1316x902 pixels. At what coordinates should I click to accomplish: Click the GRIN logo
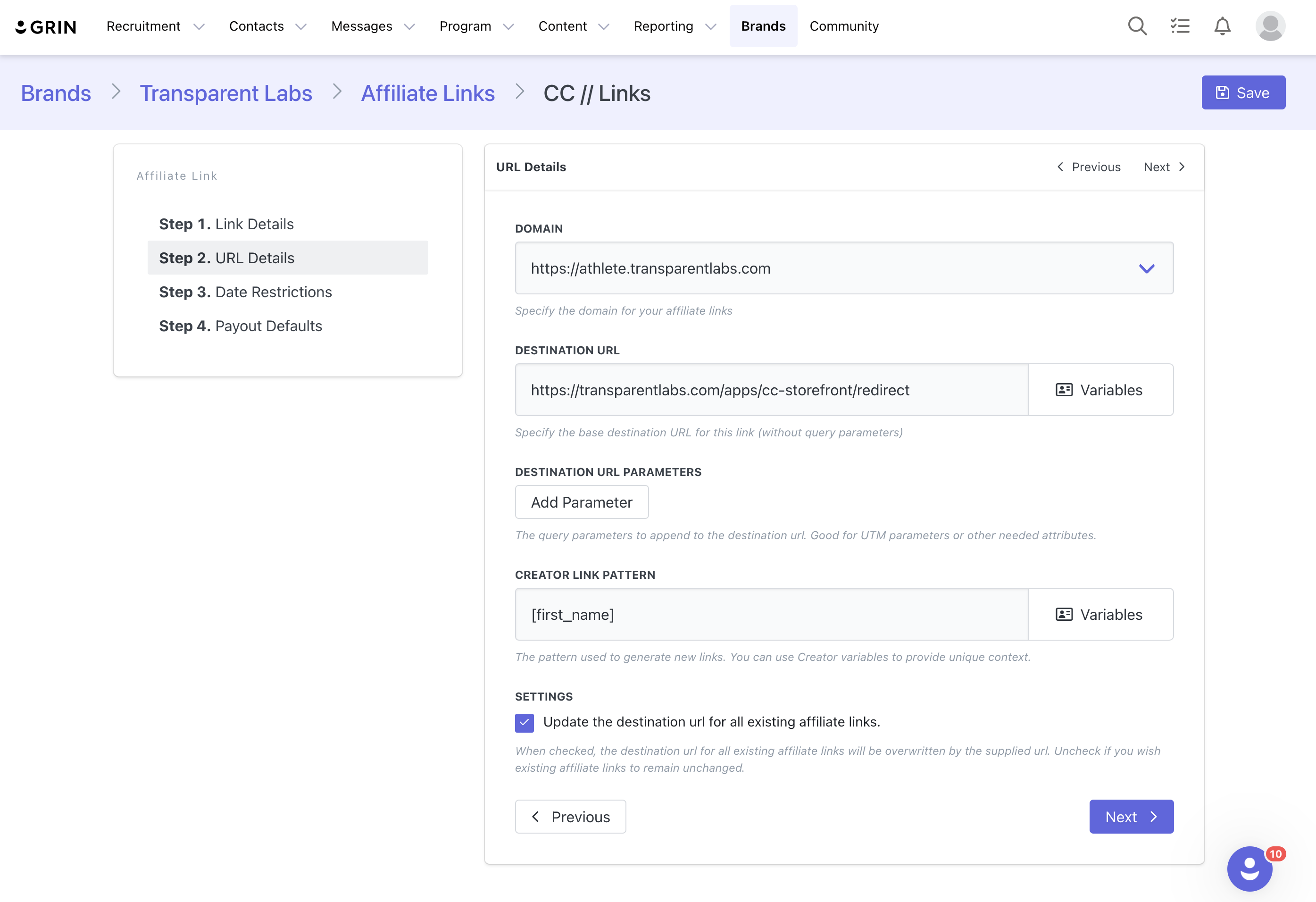[46, 26]
